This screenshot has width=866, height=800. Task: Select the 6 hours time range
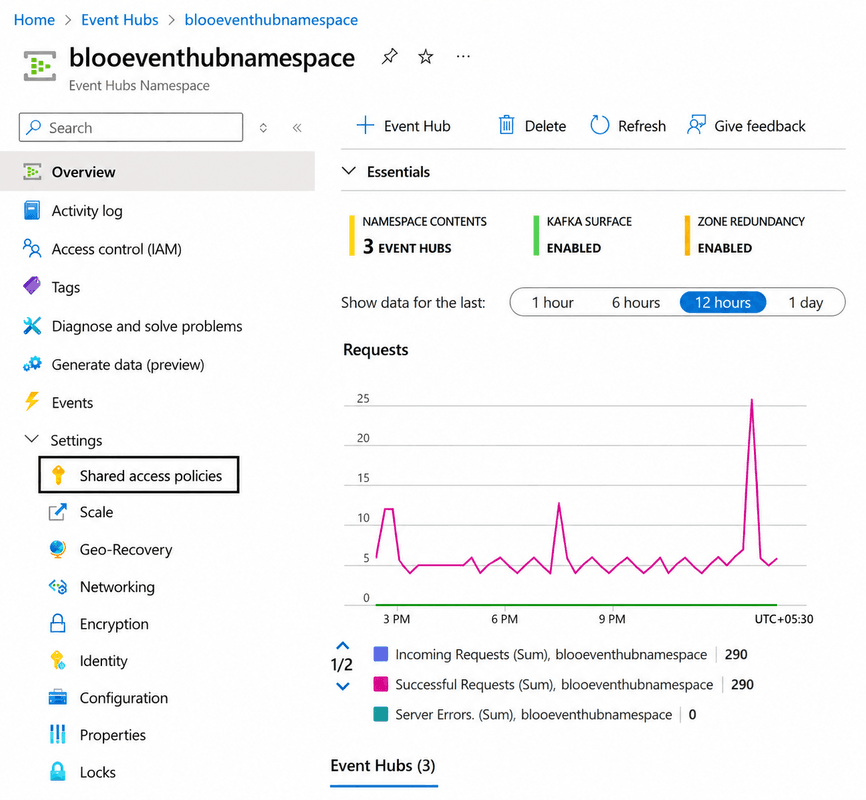(x=636, y=302)
